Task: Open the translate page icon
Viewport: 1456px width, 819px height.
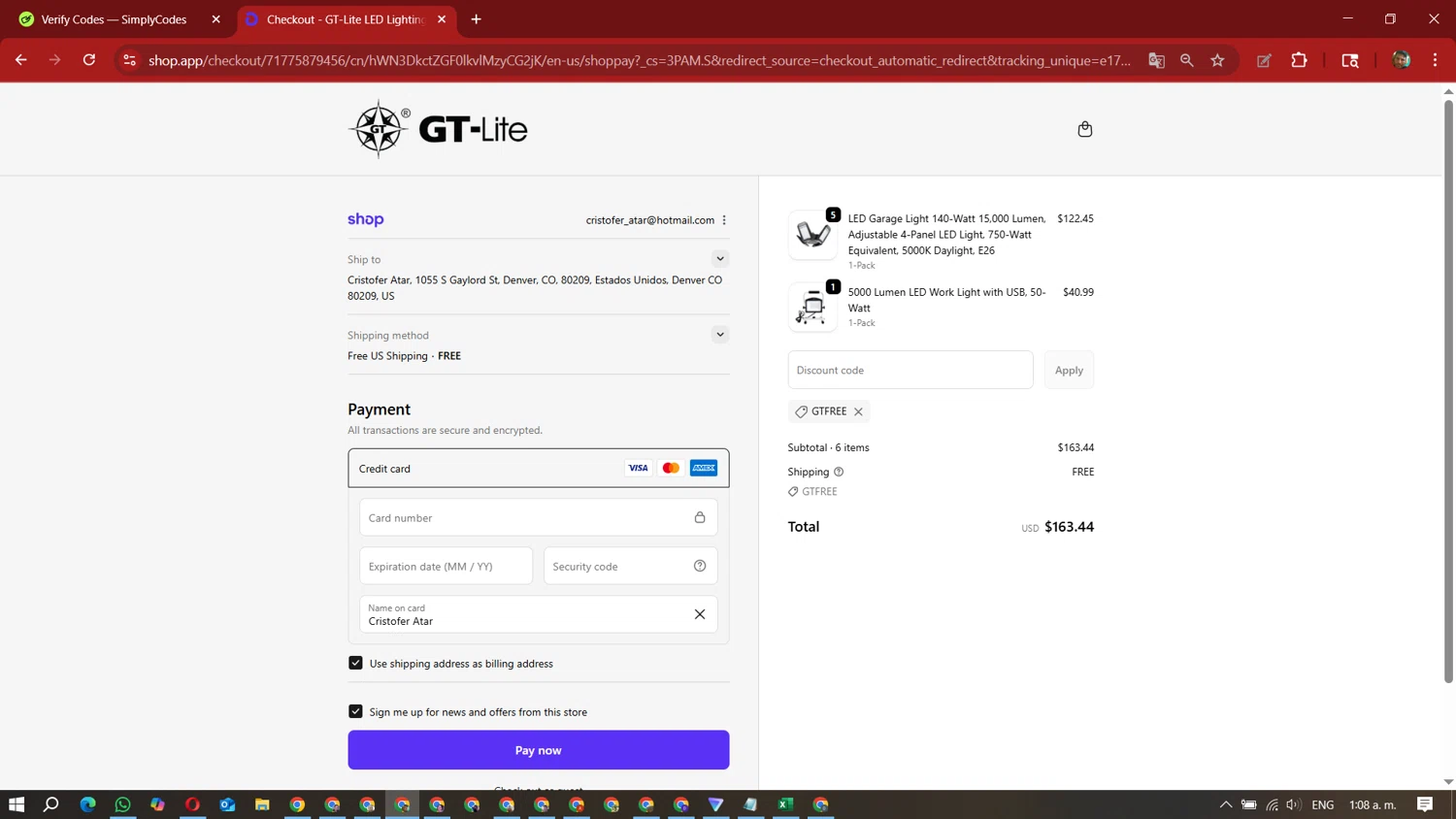Action: pyautogui.click(x=1156, y=60)
